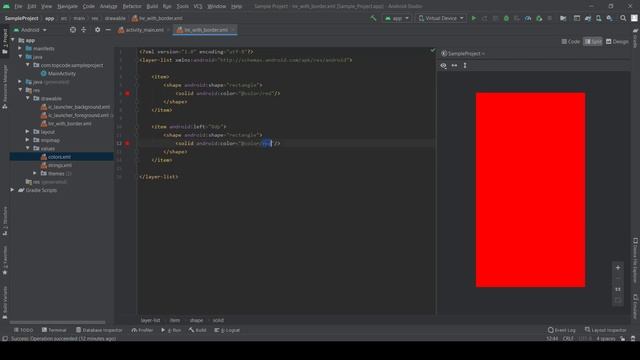Open the Profiler tool window
Viewport: 640px width, 360px height.
pyautogui.click(x=142, y=330)
